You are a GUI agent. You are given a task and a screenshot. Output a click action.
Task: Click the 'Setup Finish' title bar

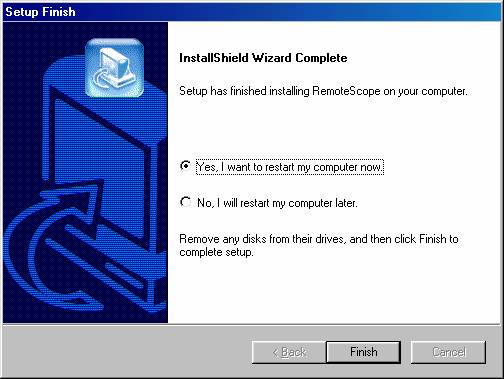point(252,12)
